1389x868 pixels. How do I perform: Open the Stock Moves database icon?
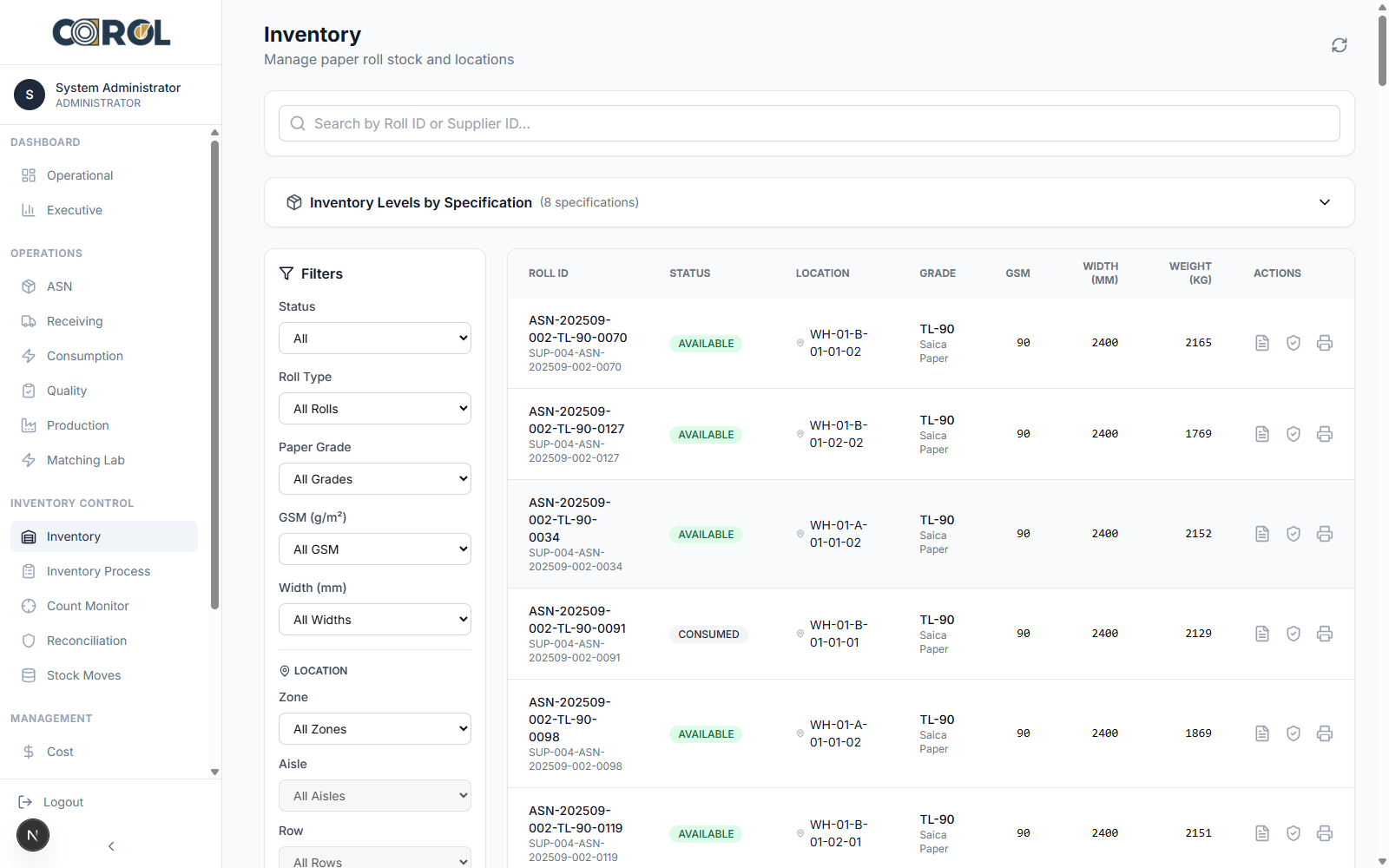click(x=29, y=674)
